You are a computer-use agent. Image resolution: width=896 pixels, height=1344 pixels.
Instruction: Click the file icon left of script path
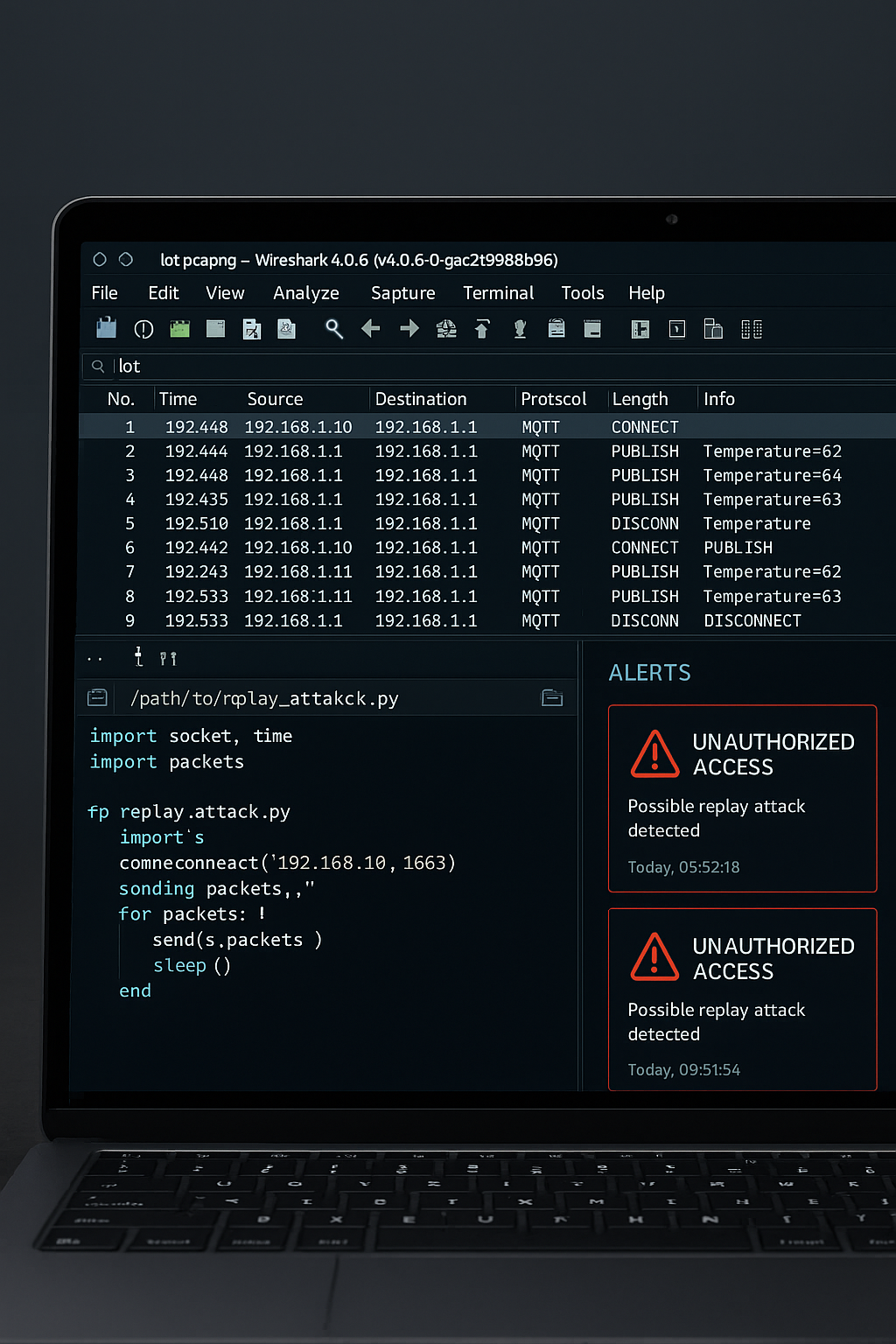tap(98, 697)
